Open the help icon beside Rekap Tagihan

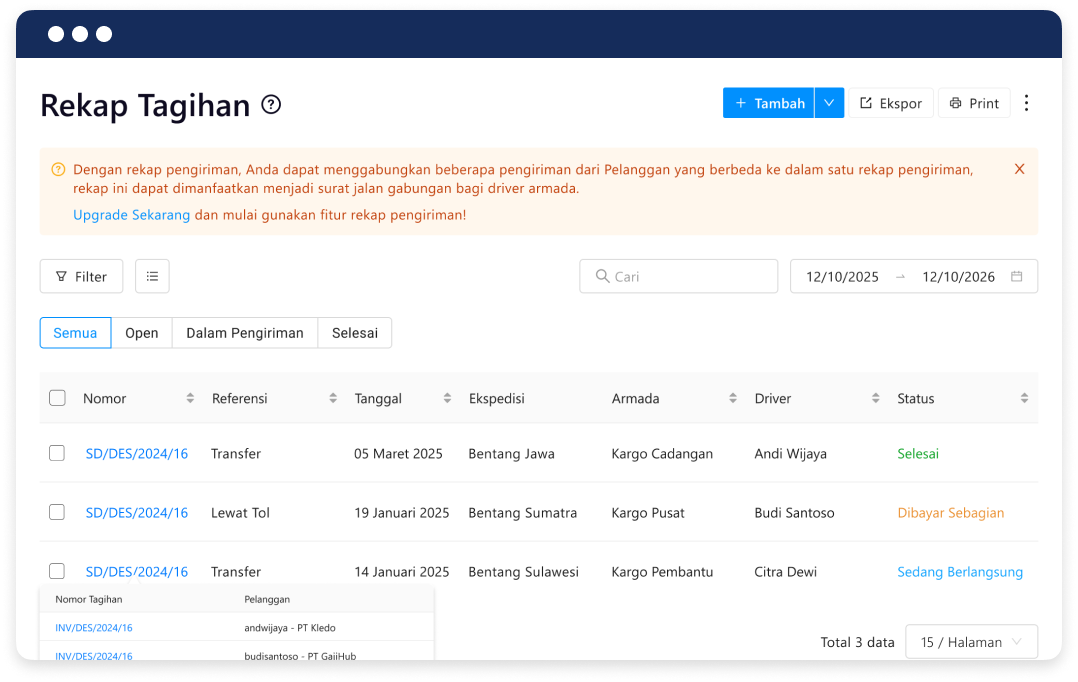[271, 104]
